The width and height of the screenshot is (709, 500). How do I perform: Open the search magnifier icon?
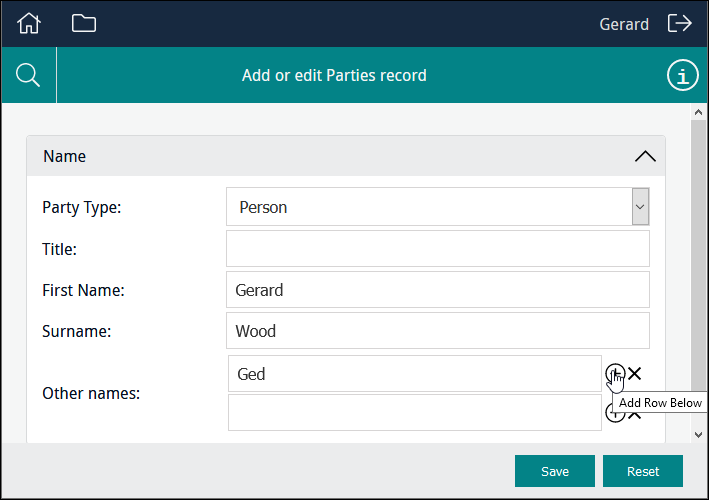pos(29,75)
